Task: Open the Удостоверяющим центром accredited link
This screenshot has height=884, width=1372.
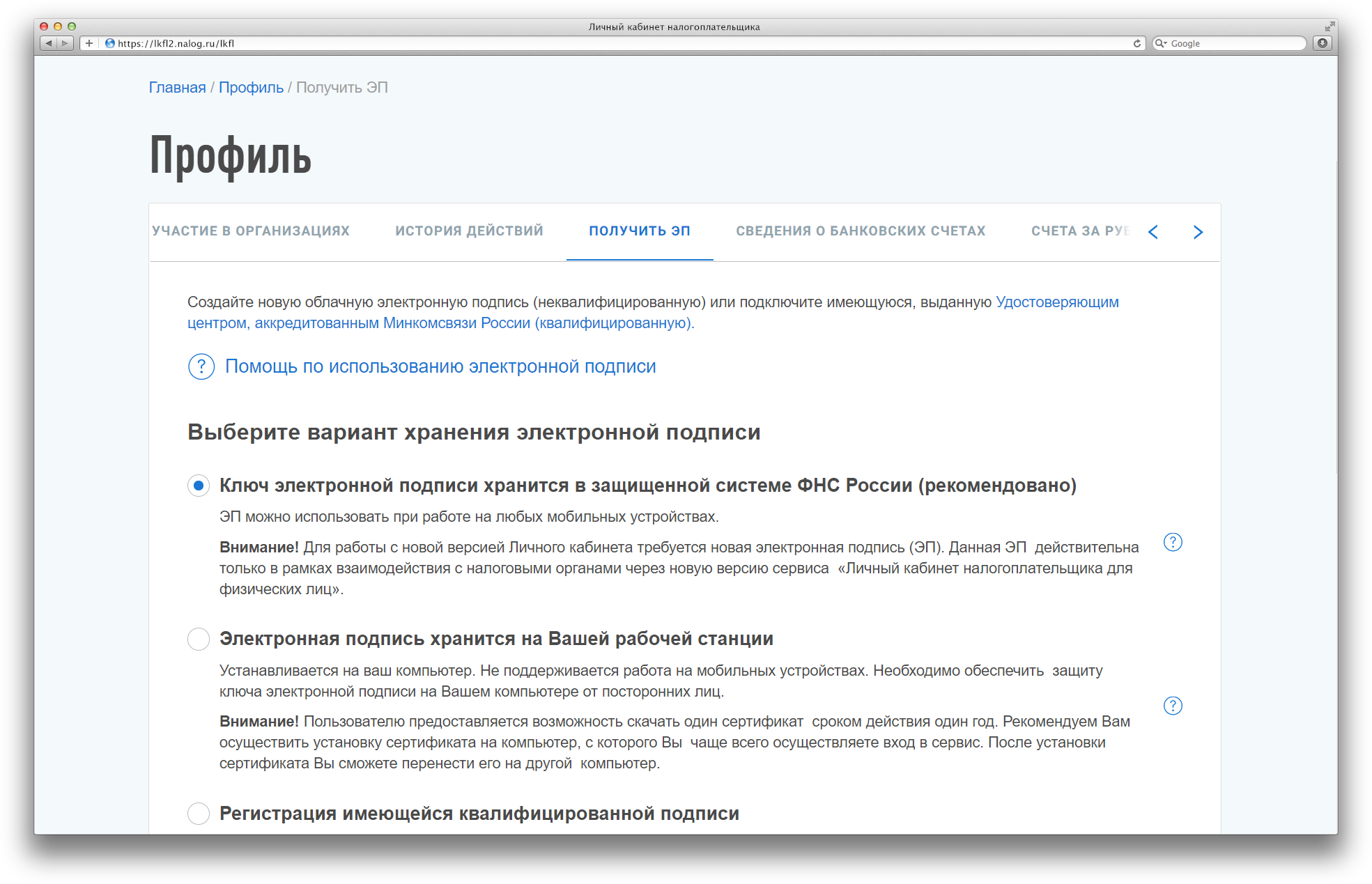Action: pyautogui.click(x=653, y=313)
